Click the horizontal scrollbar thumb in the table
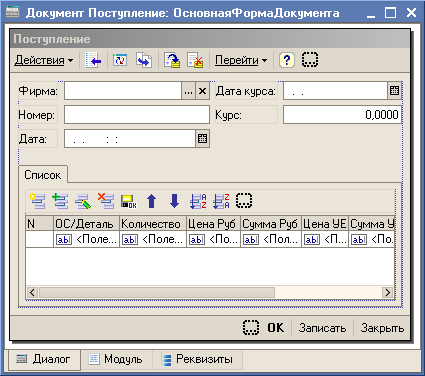 click(x=157, y=293)
